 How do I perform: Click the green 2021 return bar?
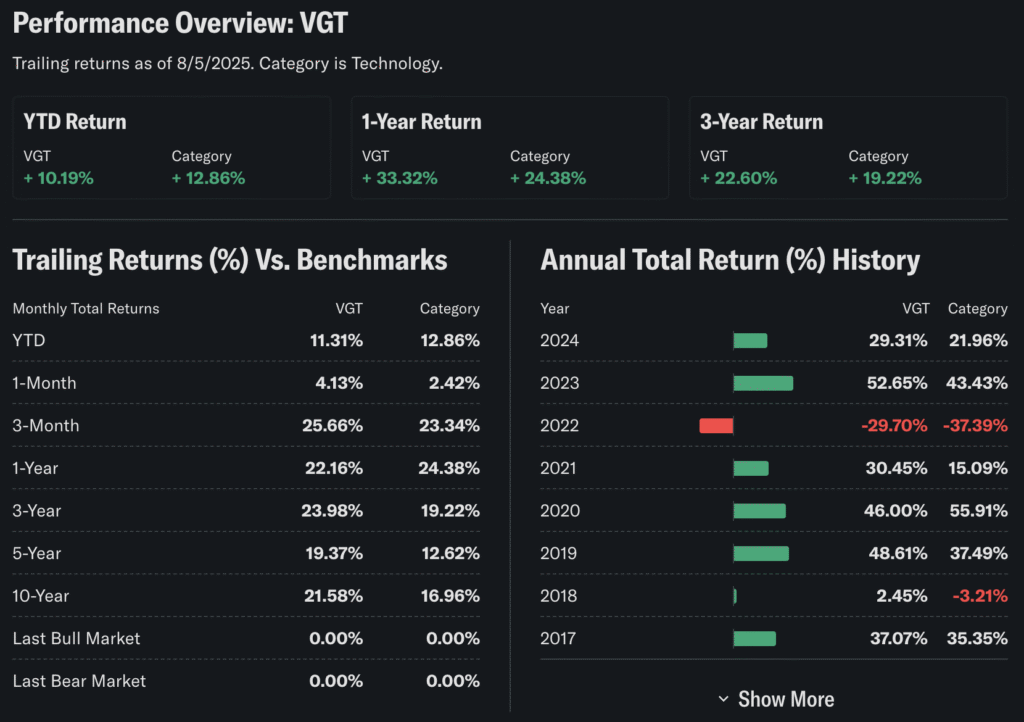[x=751, y=468]
